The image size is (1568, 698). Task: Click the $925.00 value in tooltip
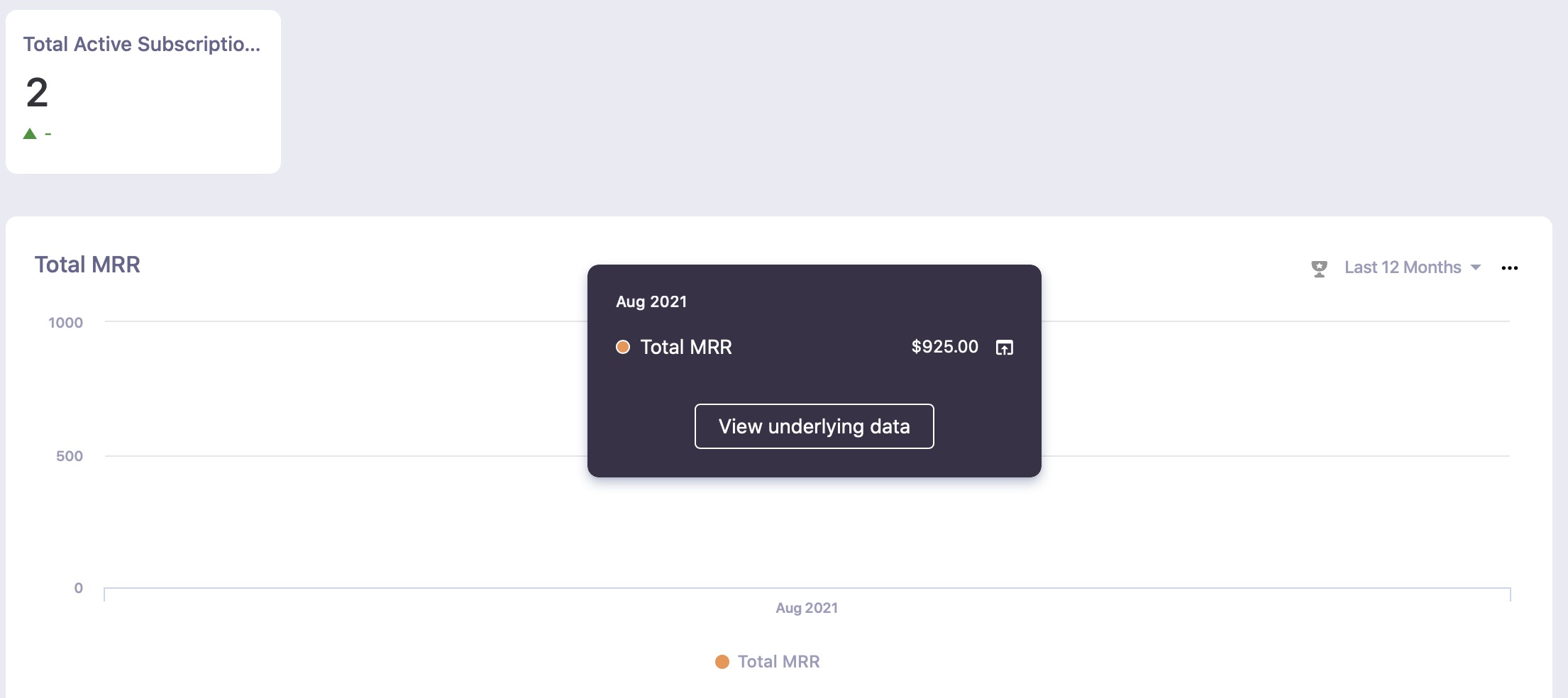click(944, 347)
